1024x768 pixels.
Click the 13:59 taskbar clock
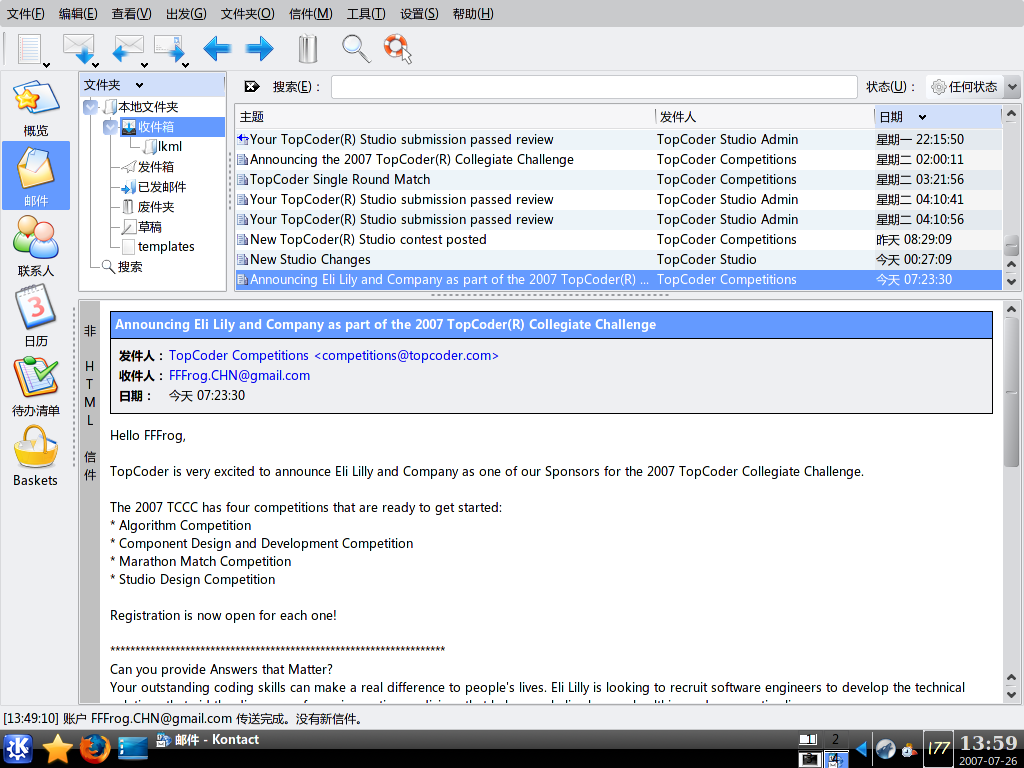click(988, 743)
